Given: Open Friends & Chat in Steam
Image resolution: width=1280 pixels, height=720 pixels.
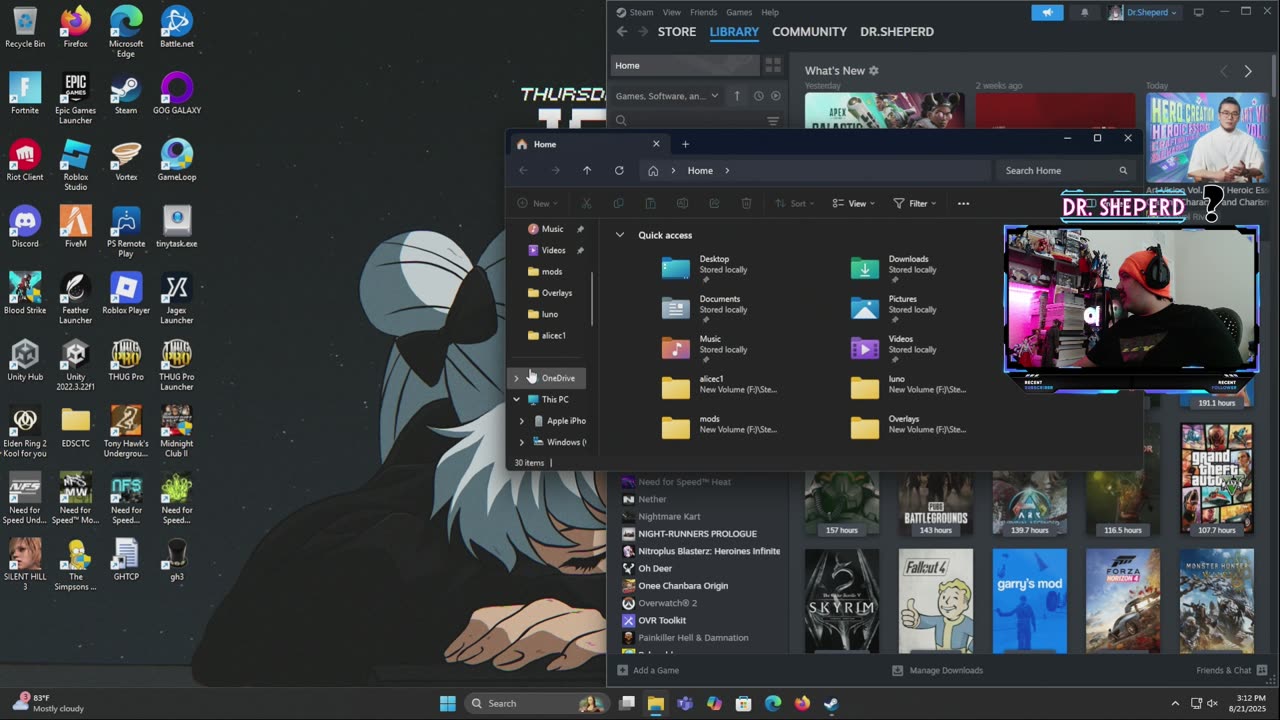Looking at the screenshot, I should [x=1230, y=670].
